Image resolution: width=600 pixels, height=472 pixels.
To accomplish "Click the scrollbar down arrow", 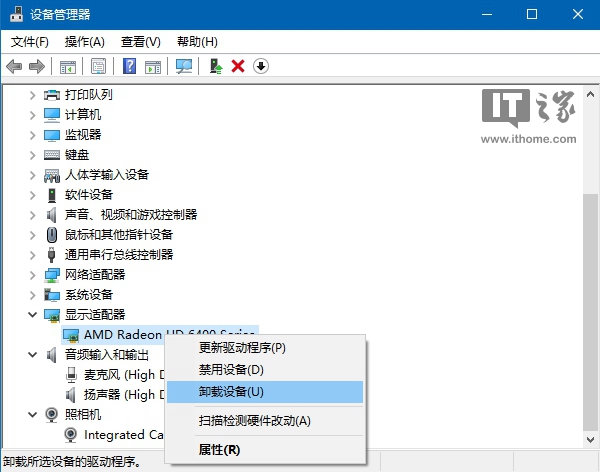I will point(590,440).
